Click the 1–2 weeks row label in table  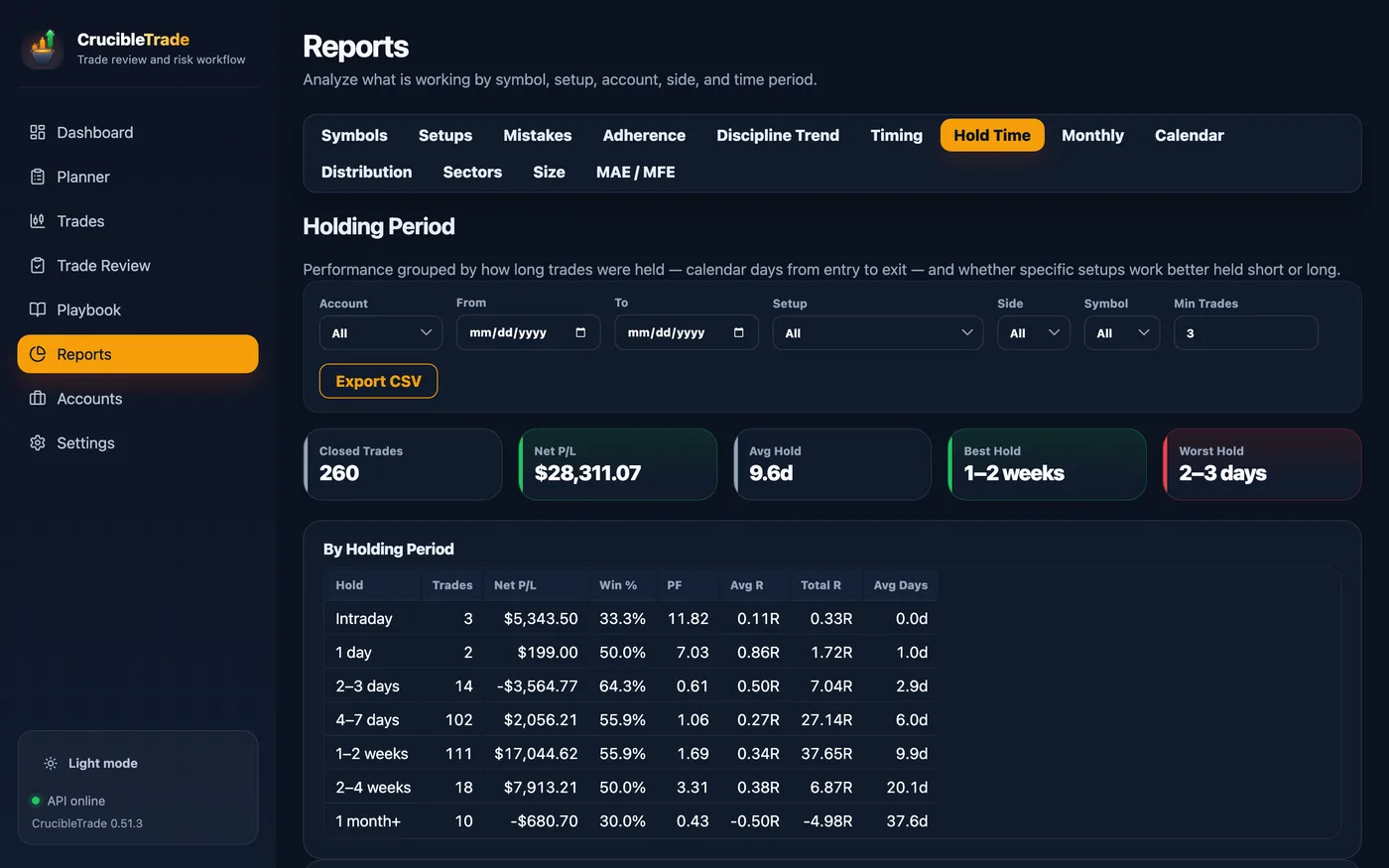[372, 753]
